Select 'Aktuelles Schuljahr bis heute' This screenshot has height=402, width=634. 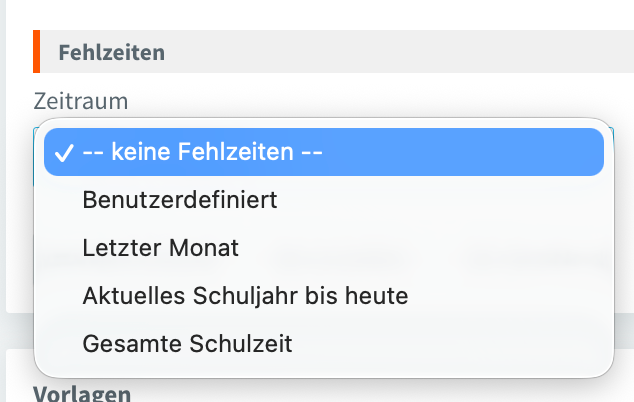245,296
